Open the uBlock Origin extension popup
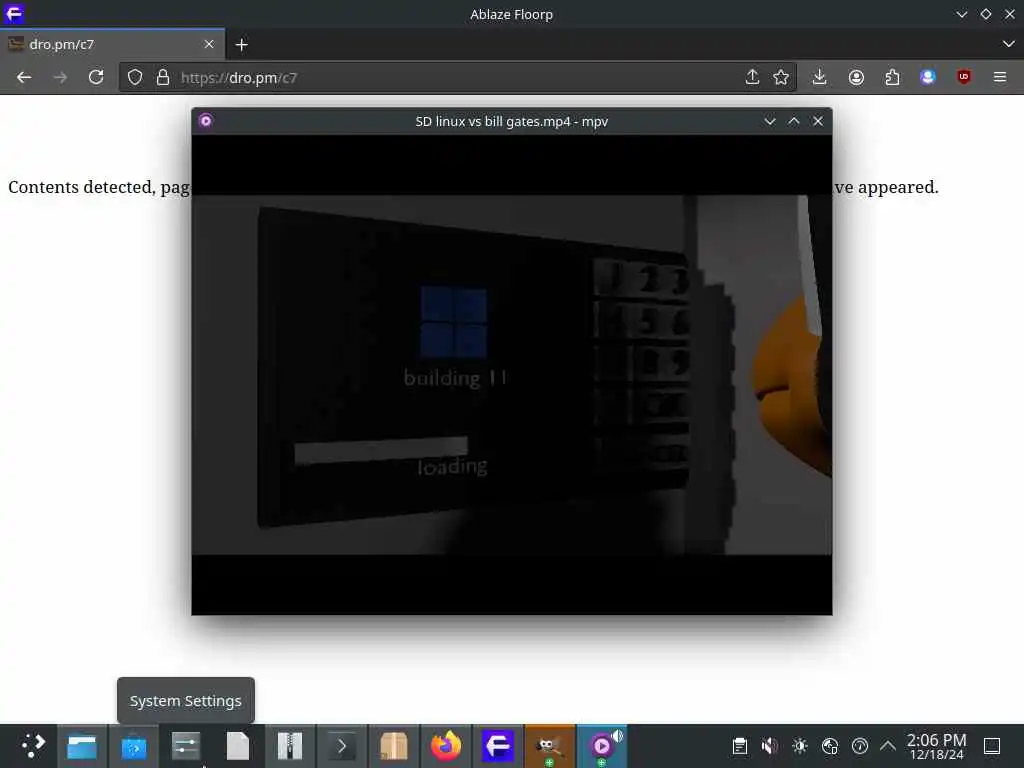 pos(963,77)
